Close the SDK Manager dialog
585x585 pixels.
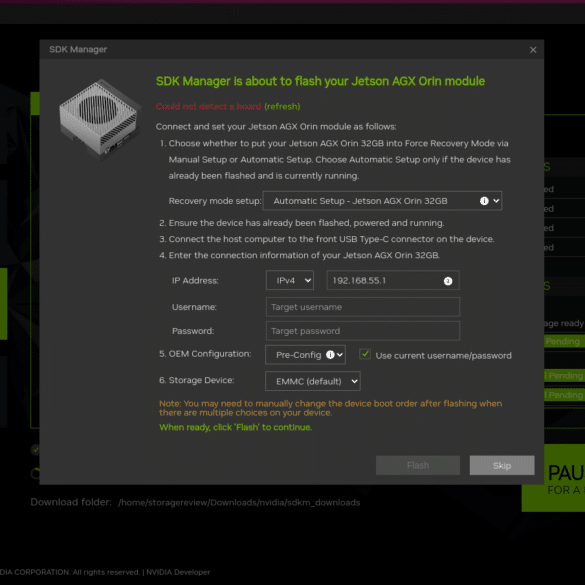533,50
